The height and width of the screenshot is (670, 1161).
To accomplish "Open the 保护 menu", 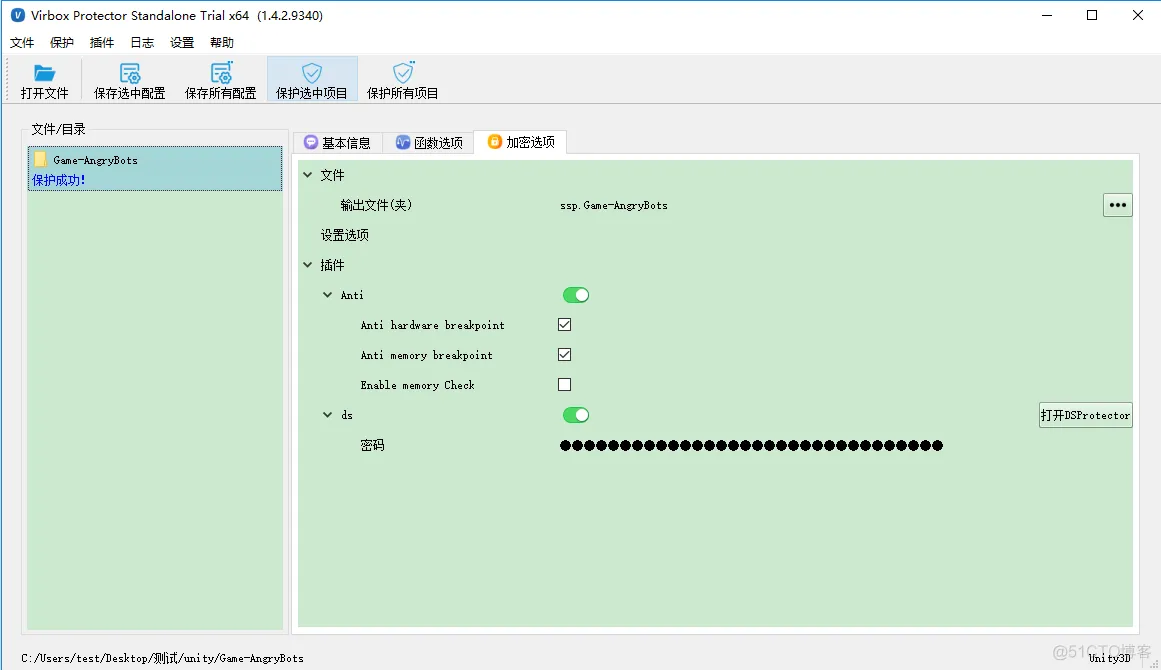I will click(x=61, y=43).
